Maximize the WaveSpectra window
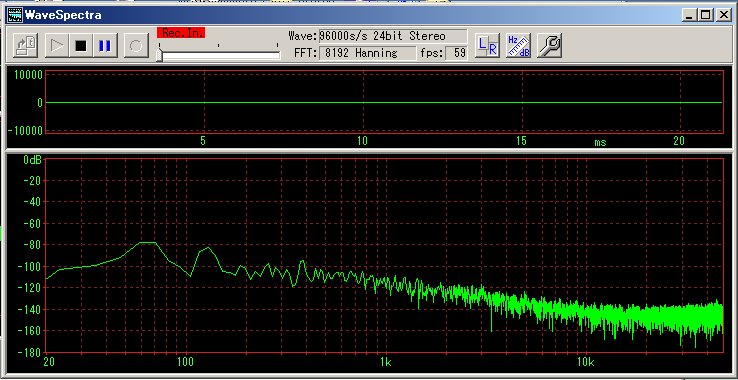Viewport: 738px width, 380px height. pyautogui.click(x=706, y=15)
